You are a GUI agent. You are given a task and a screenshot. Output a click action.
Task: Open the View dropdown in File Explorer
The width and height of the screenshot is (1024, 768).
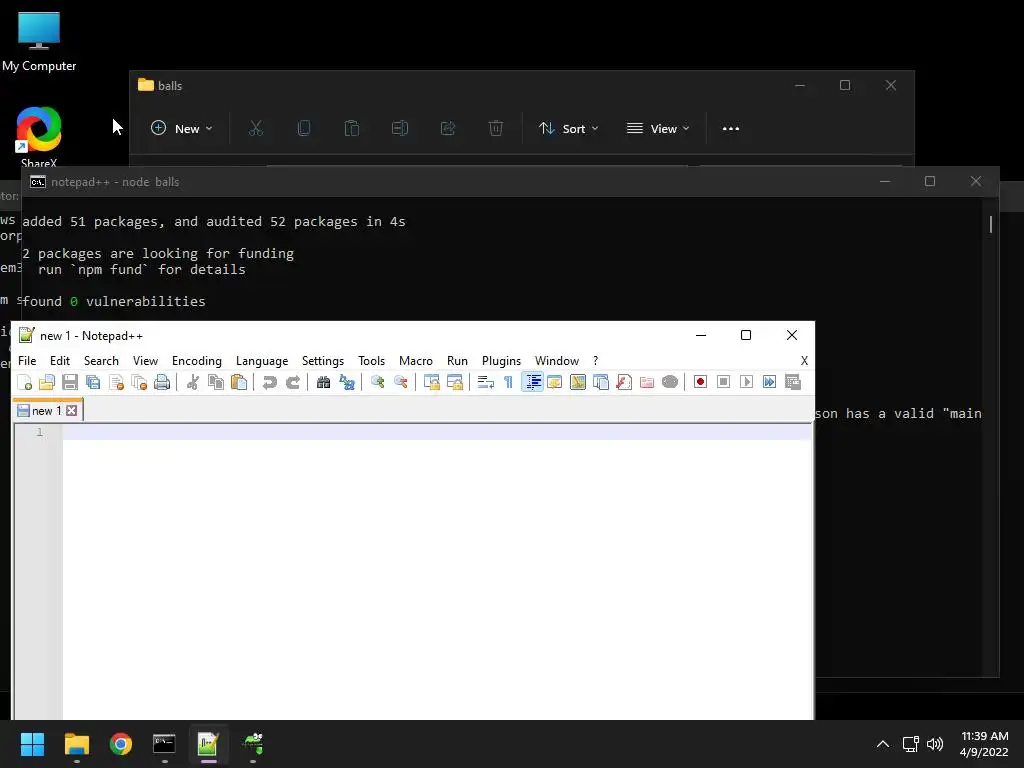(x=658, y=129)
